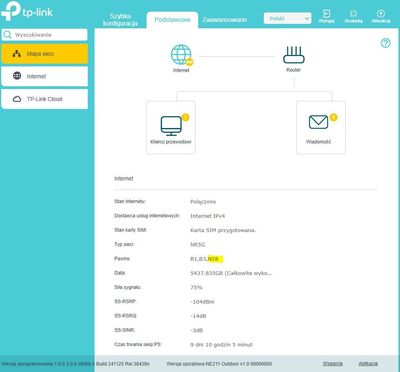Screen dimensions: 400x372
Task: Click the Połączono status value
Action: pyautogui.click(x=203, y=202)
